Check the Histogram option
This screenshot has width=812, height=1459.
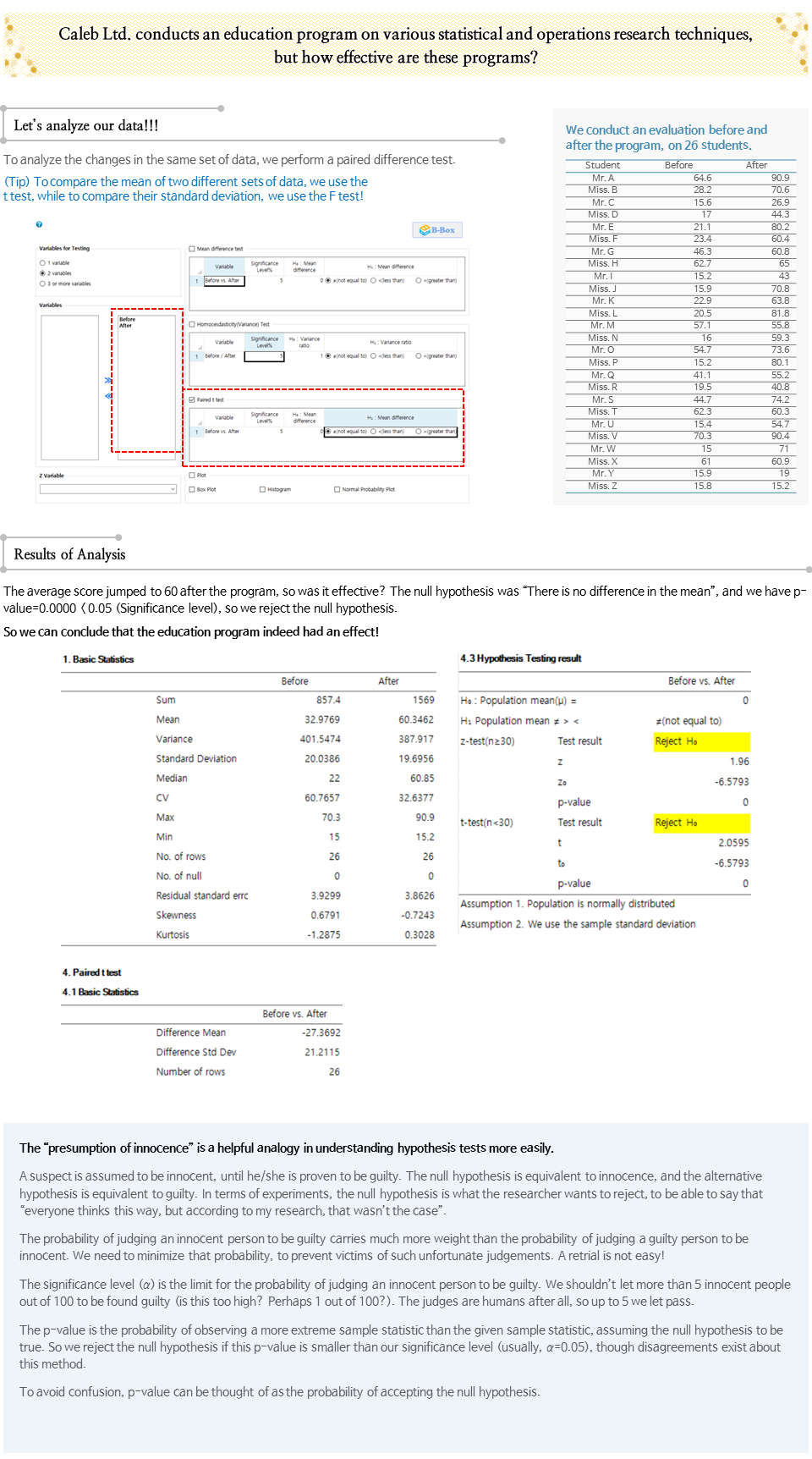[262, 489]
